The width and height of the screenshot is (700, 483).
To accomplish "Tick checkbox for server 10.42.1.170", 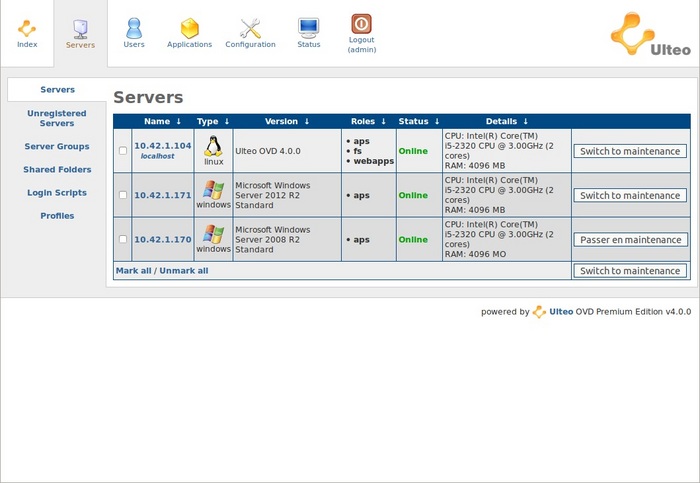I will (x=123, y=239).
